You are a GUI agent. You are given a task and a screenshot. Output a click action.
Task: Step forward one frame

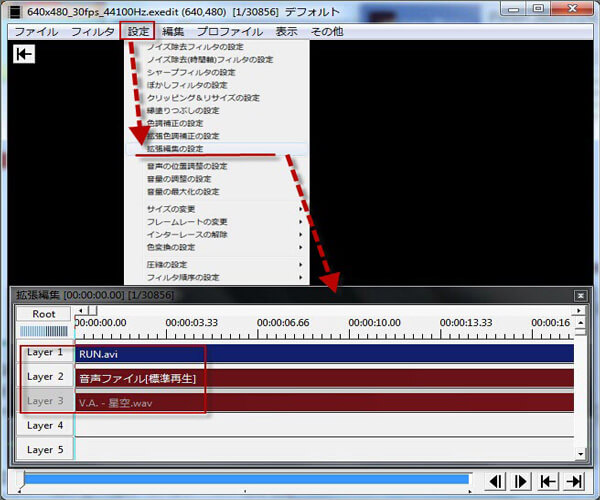pyautogui.click(x=521, y=481)
